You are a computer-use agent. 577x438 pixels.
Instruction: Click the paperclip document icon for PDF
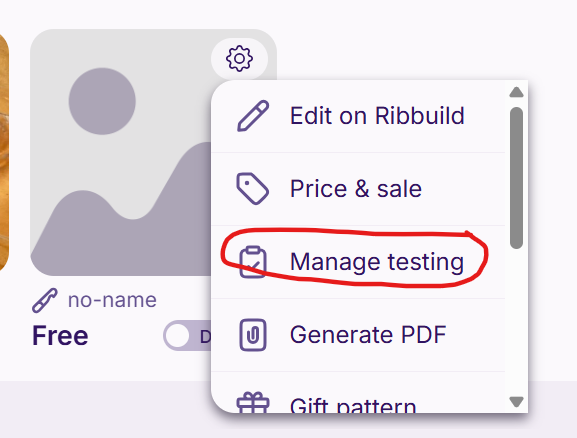(252, 335)
